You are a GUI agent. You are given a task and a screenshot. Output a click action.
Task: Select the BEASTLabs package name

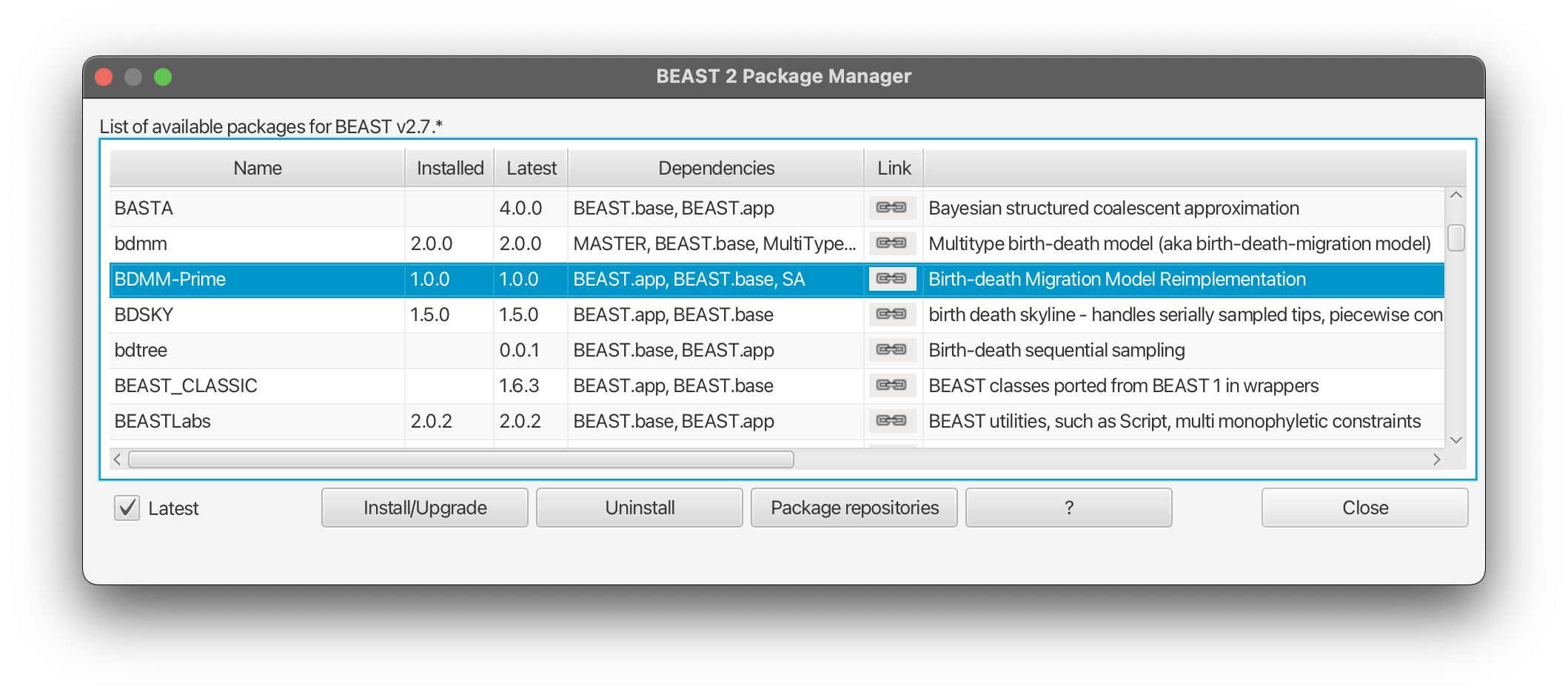[x=163, y=421]
